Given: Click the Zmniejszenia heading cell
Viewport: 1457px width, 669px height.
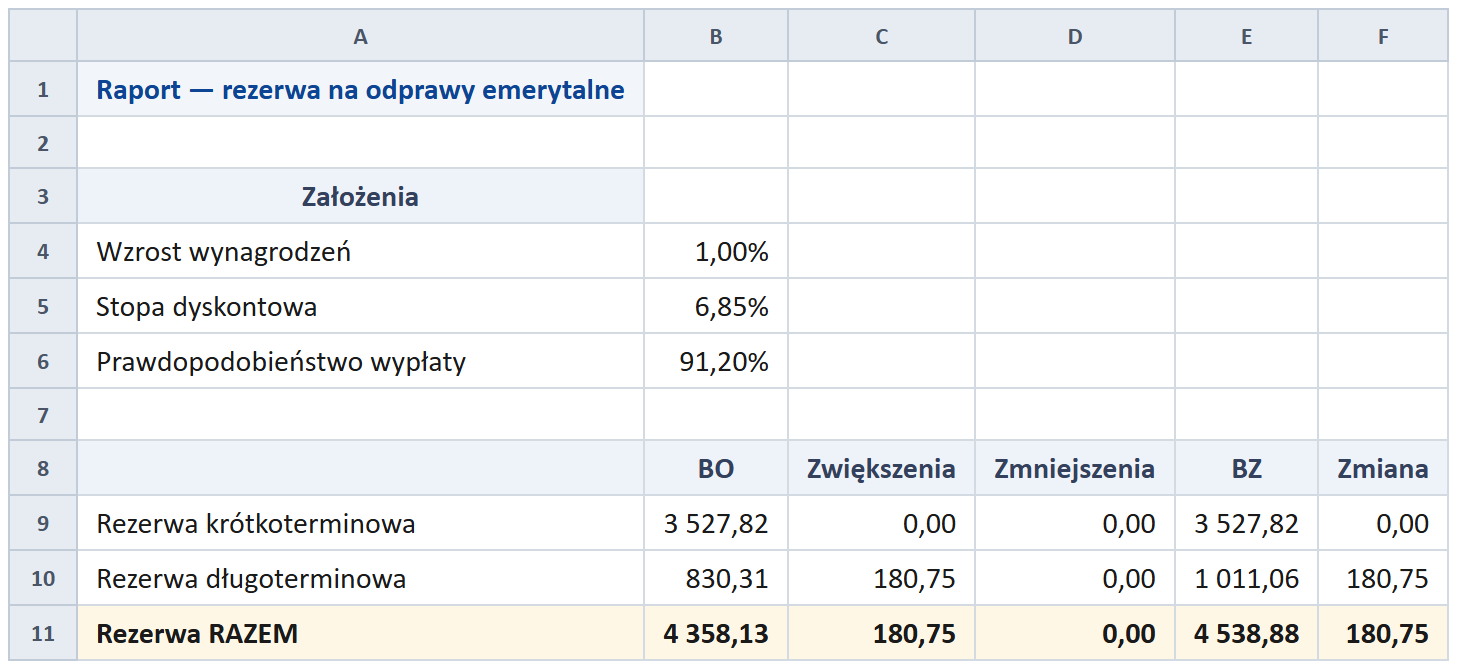Looking at the screenshot, I should coord(1075,468).
